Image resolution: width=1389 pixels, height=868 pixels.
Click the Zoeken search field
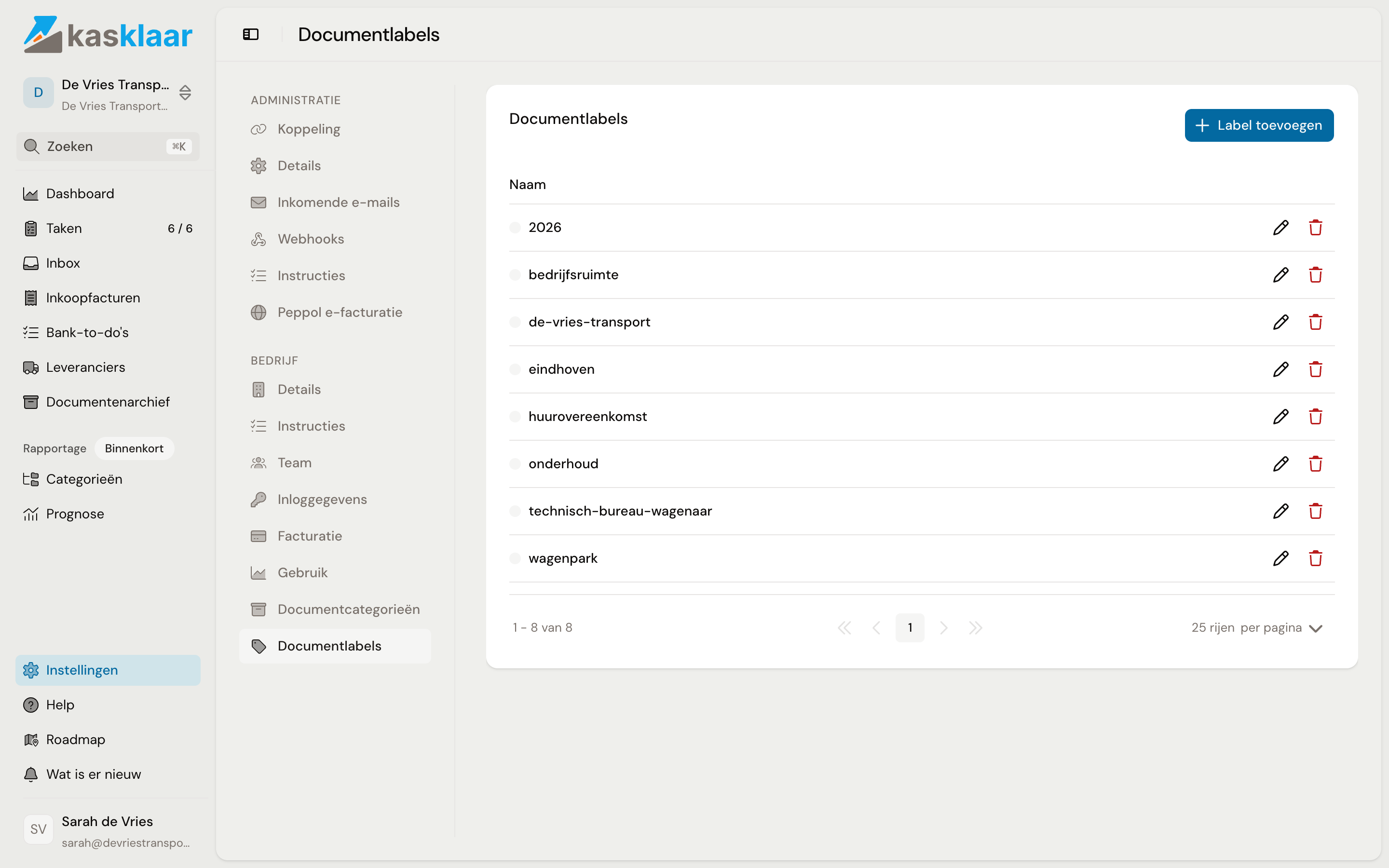point(108,147)
